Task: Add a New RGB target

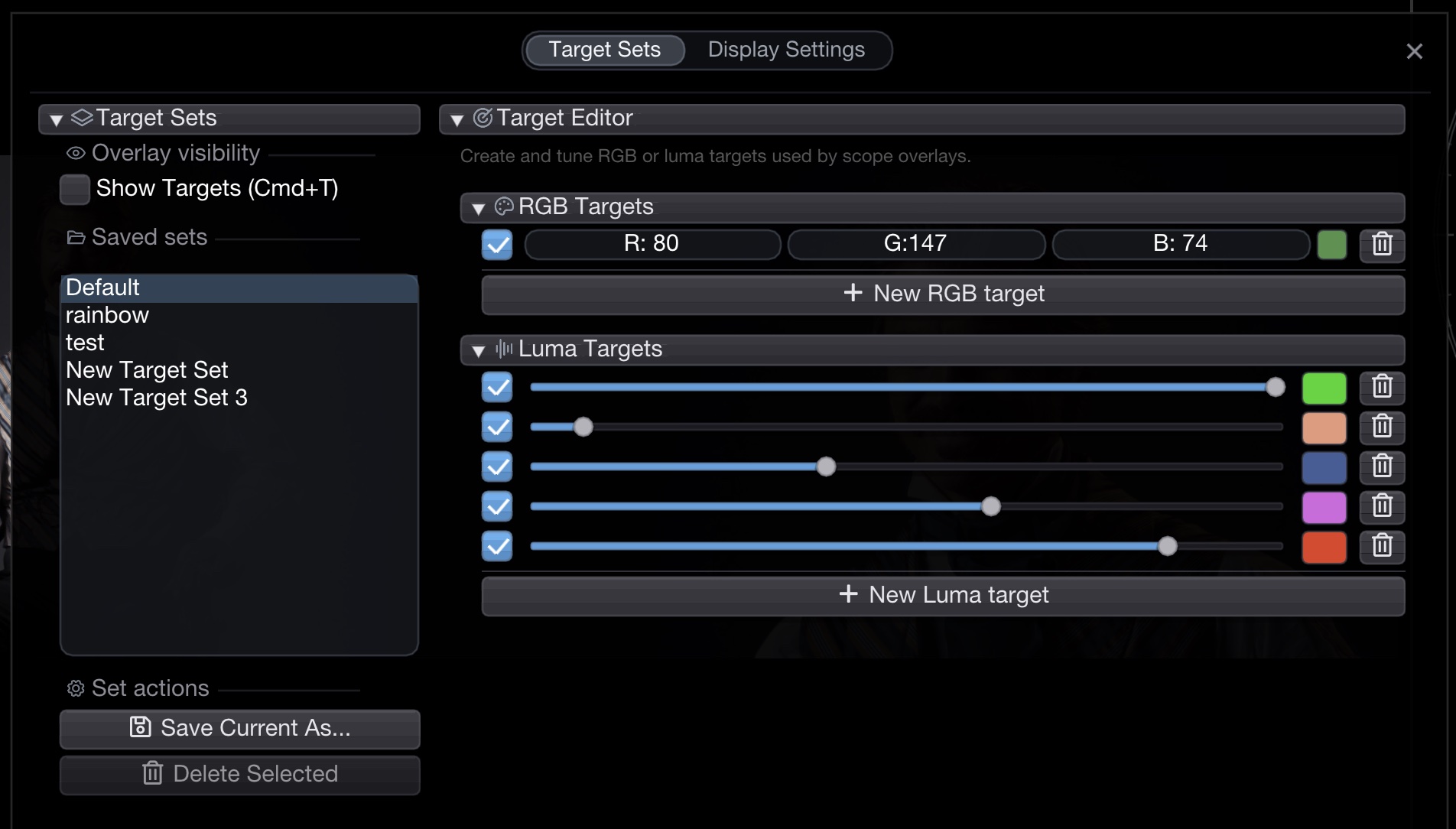Action: (x=943, y=294)
